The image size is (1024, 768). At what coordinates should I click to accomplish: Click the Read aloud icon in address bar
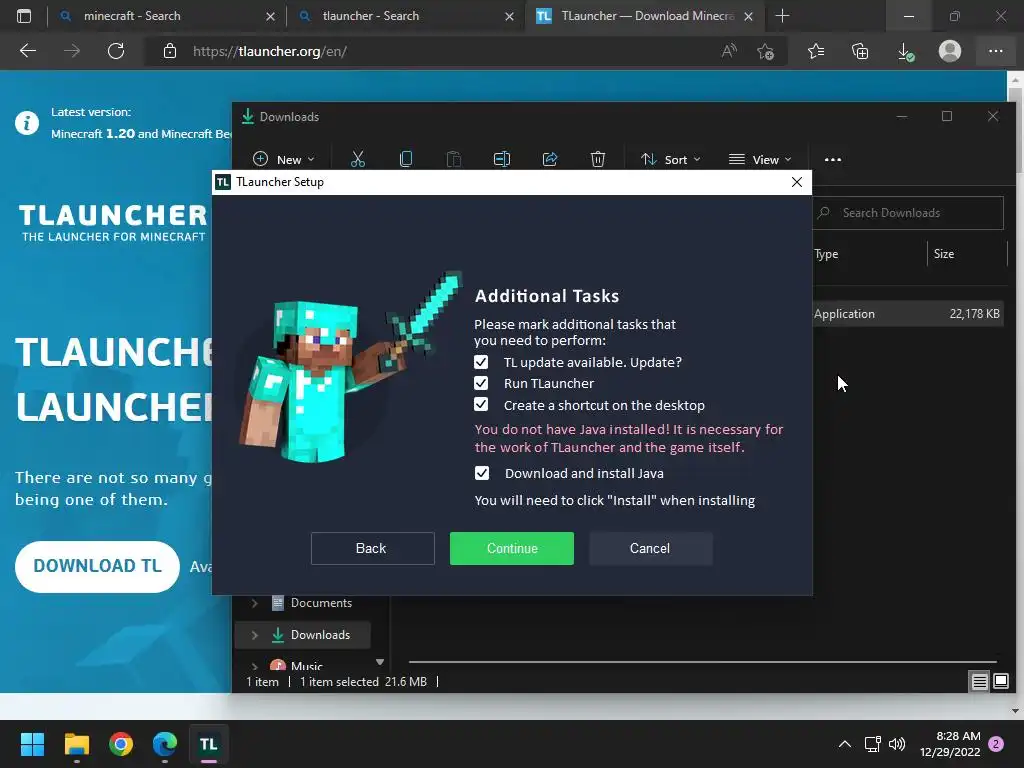[x=729, y=51]
